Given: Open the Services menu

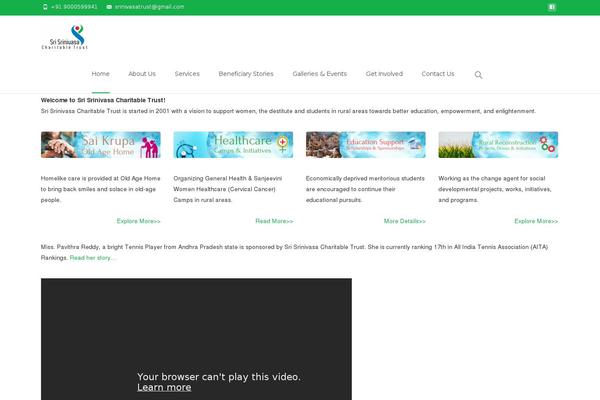Looking at the screenshot, I should 187,73.
